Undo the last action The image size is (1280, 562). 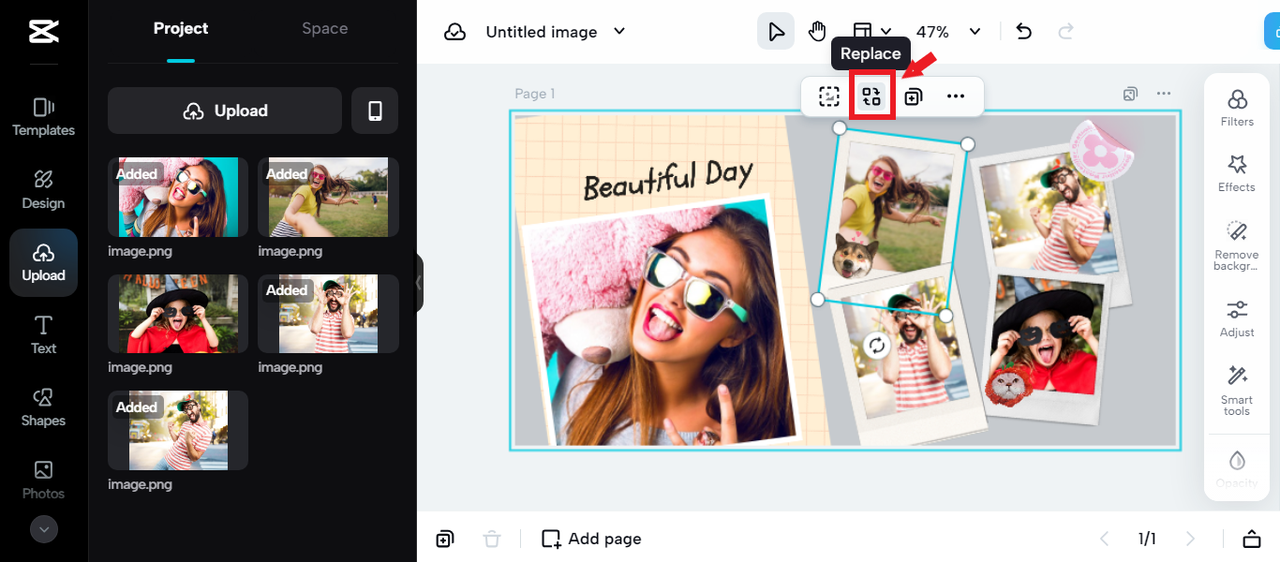1023,32
